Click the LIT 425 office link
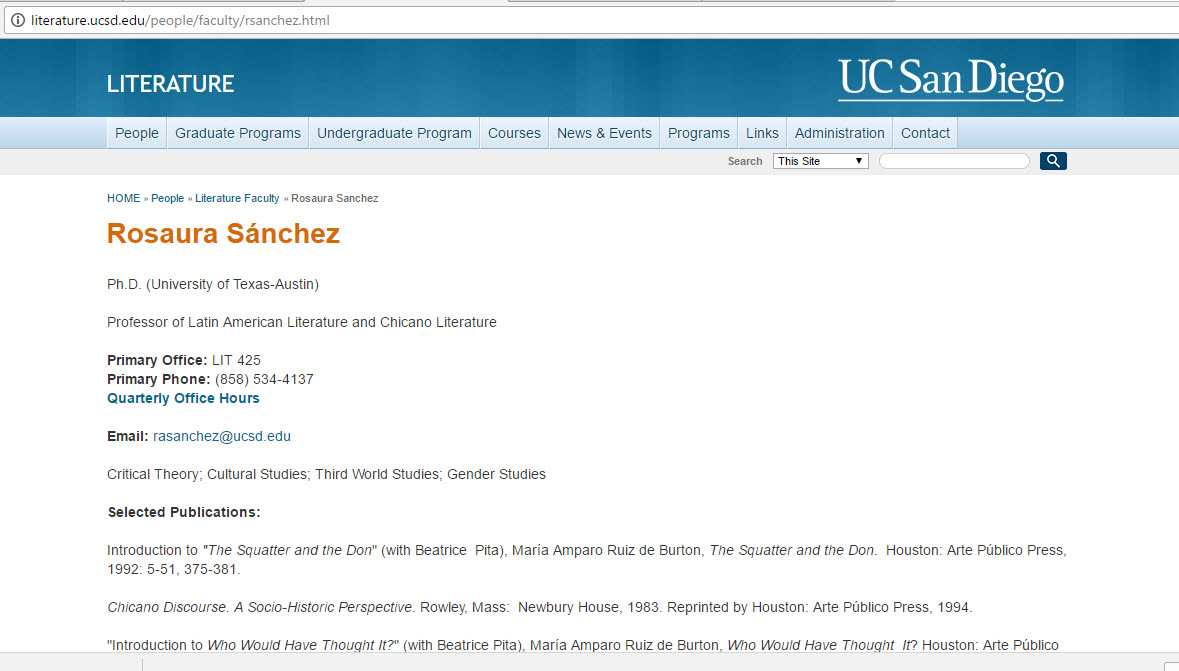 (x=236, y=360)
